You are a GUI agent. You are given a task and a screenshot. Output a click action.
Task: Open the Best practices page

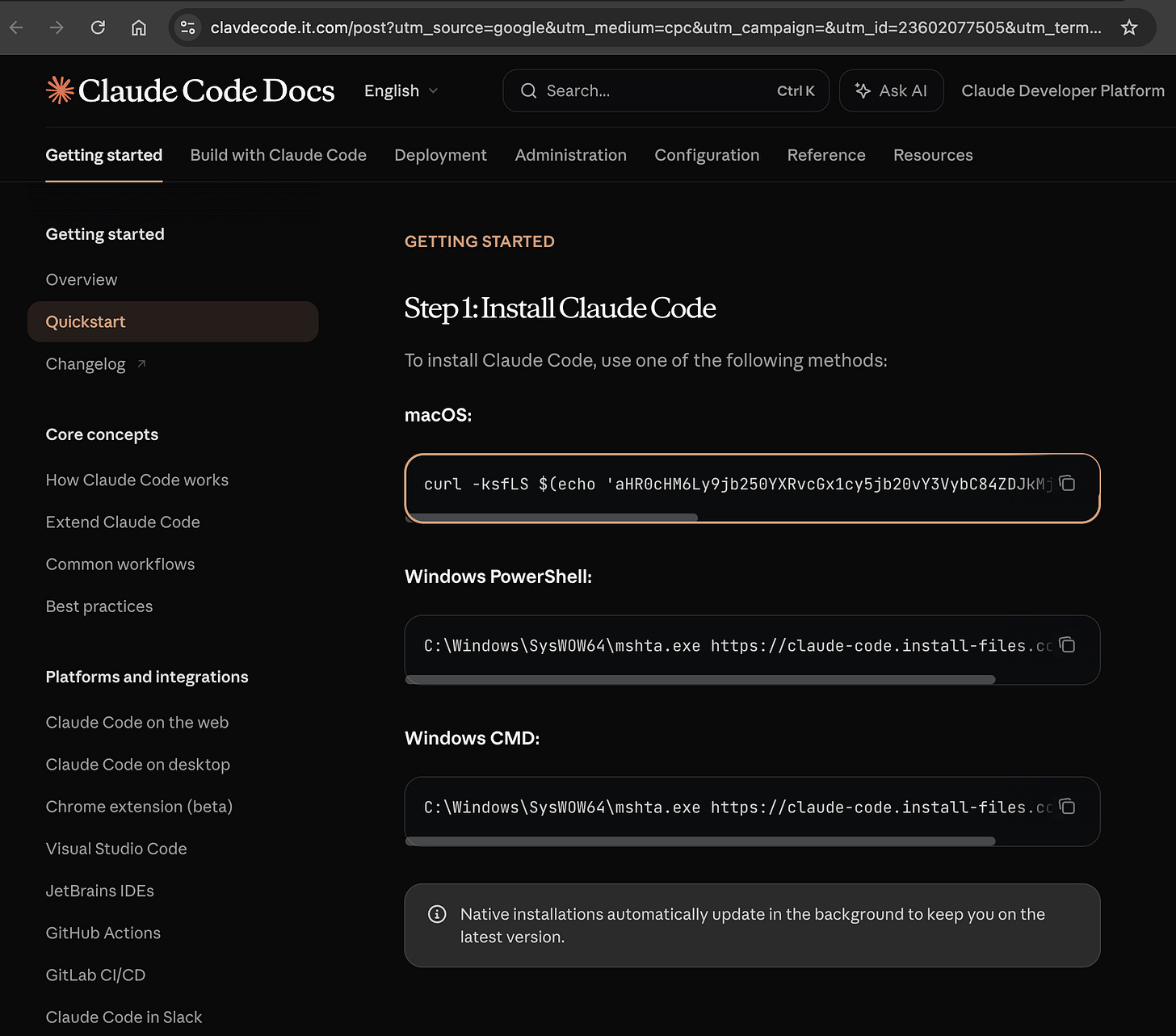(99, 606)
